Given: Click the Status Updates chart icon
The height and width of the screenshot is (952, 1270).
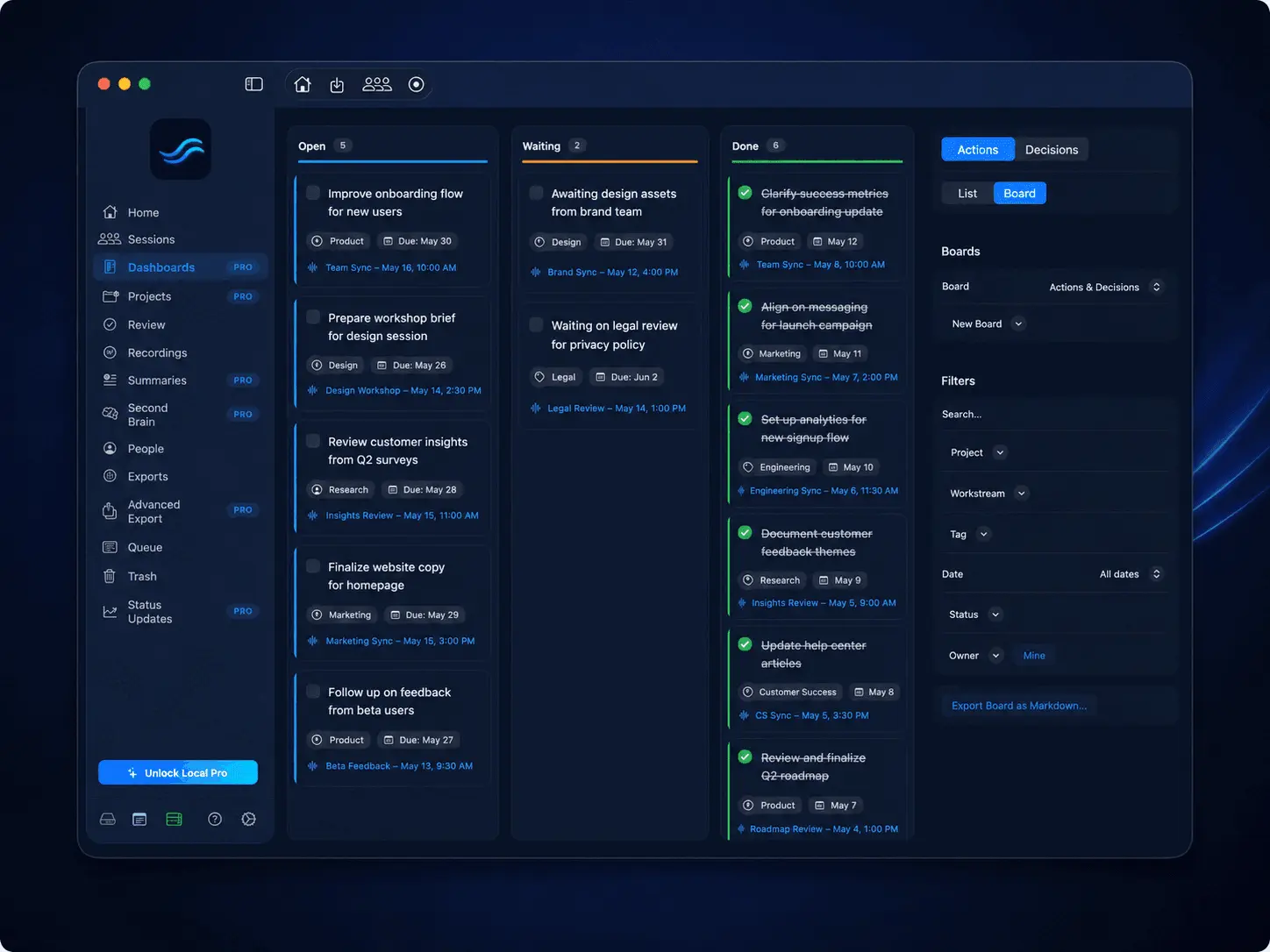Looking at the screenshot, I should [x=110, y=612].
